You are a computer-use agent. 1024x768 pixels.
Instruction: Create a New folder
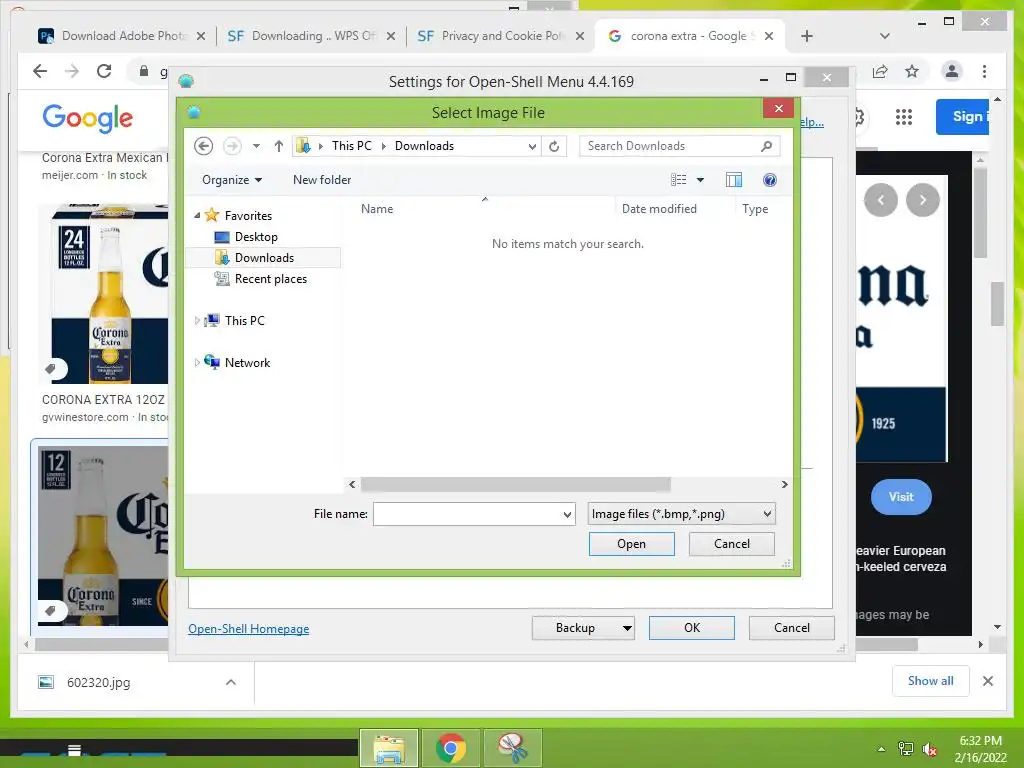pos(322,180)
